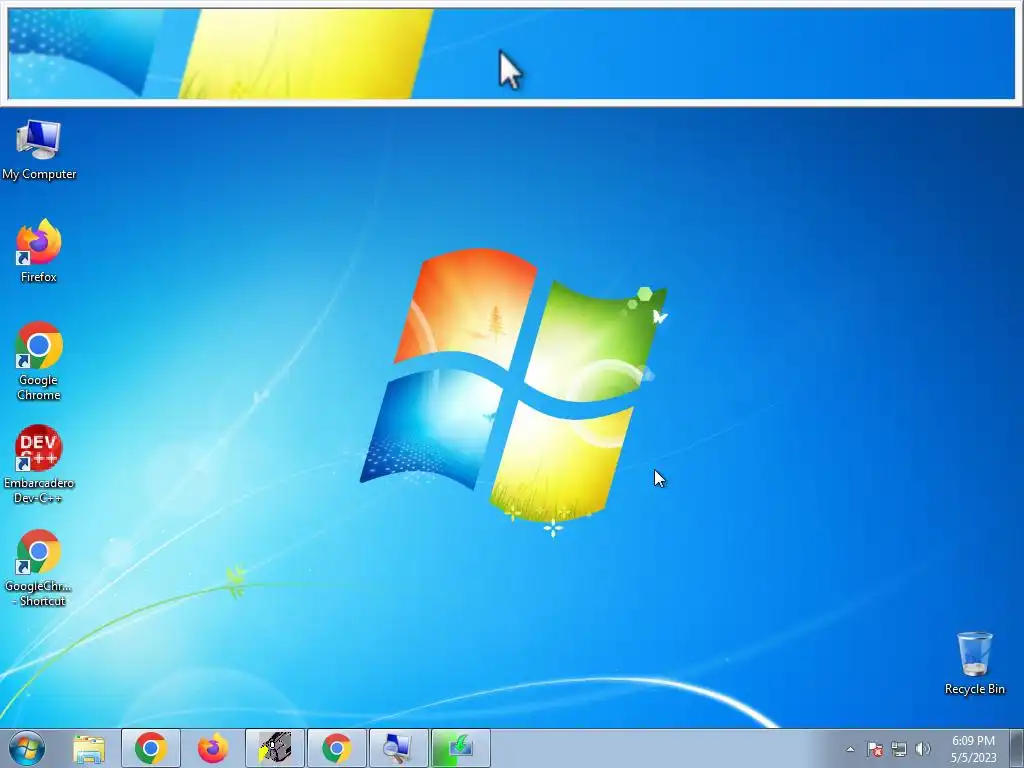Open the volume speaker tray icon
Image resolution: width=1024 pixels, height=768 pixels.
[923, 749]
